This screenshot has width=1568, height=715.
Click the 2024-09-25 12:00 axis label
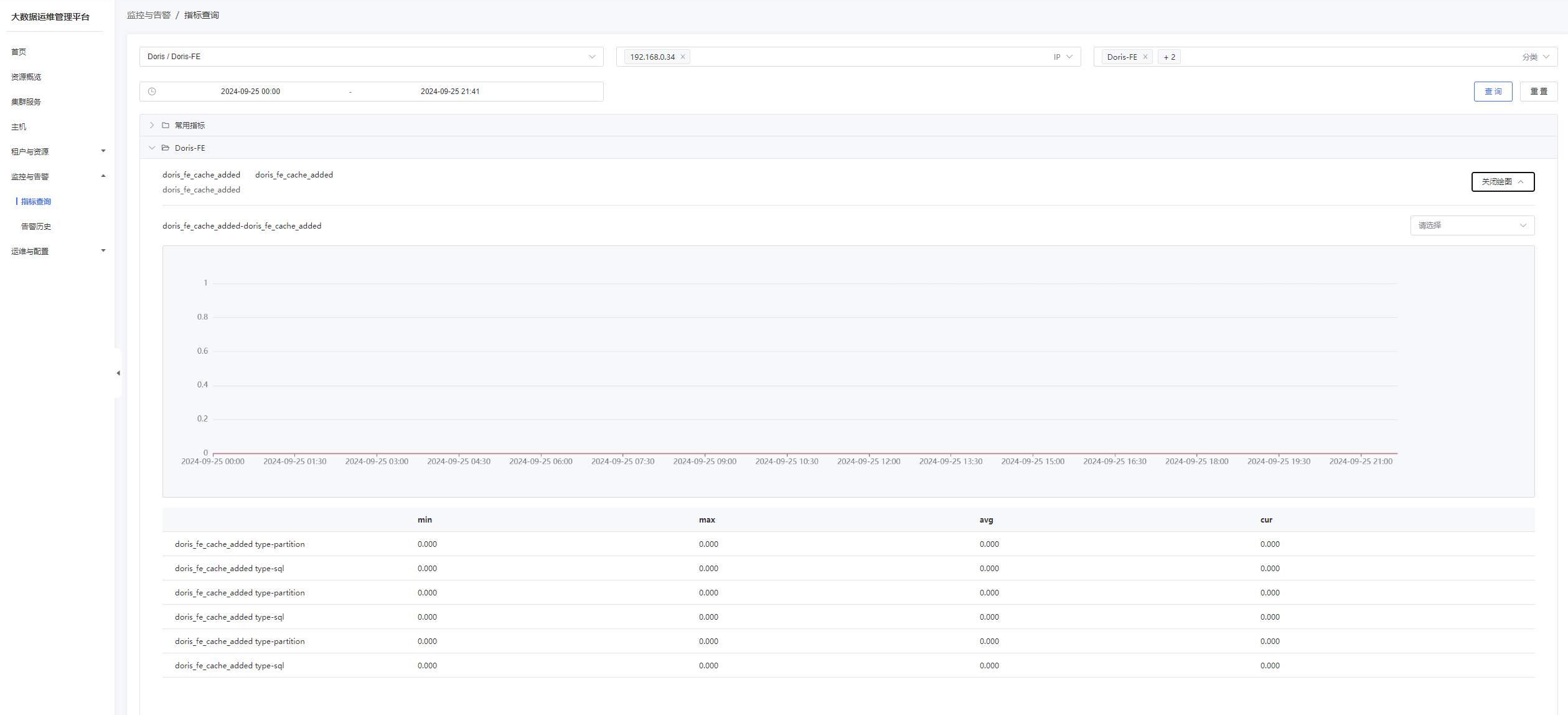tap(868, 462)
